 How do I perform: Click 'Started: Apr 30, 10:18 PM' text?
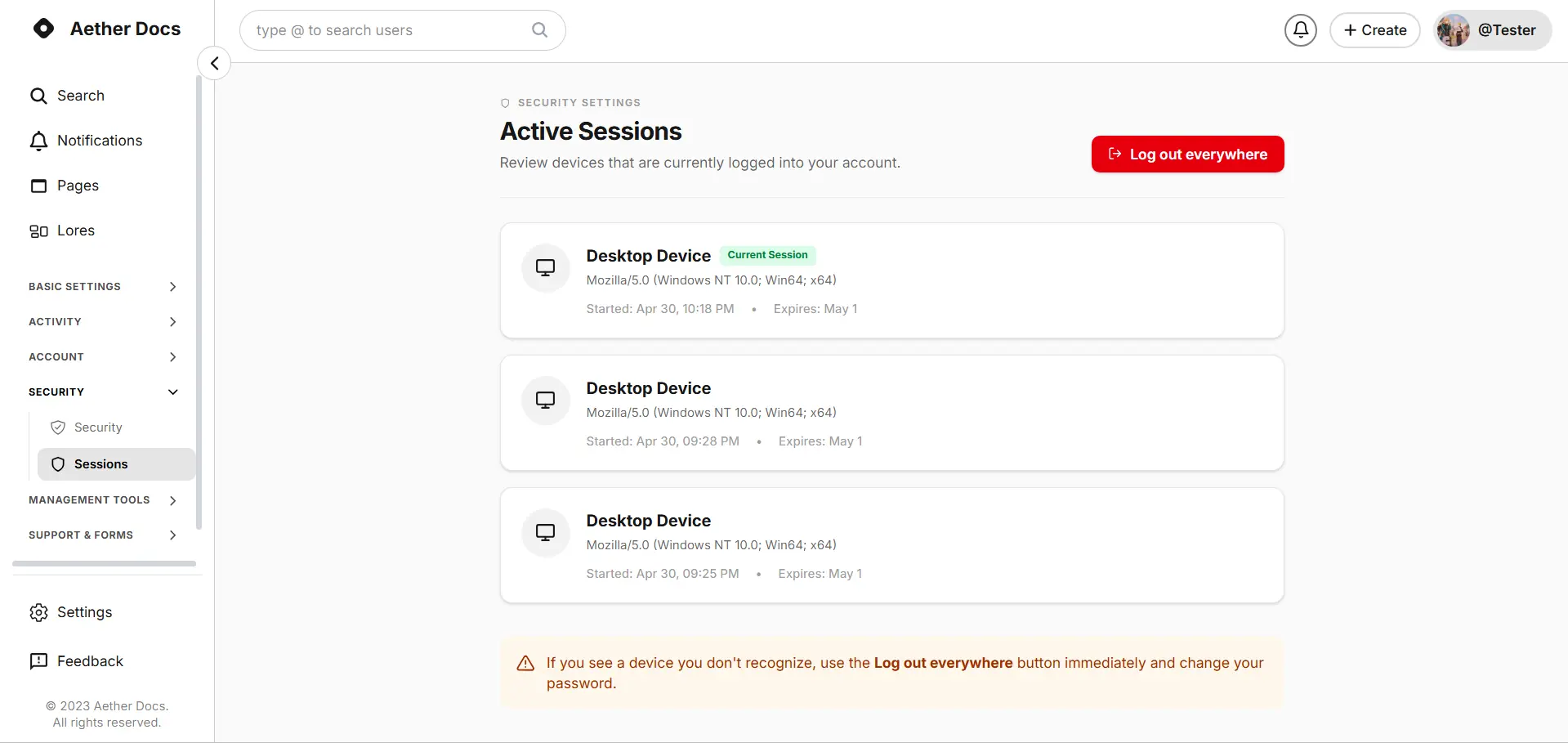pos(660,309)
